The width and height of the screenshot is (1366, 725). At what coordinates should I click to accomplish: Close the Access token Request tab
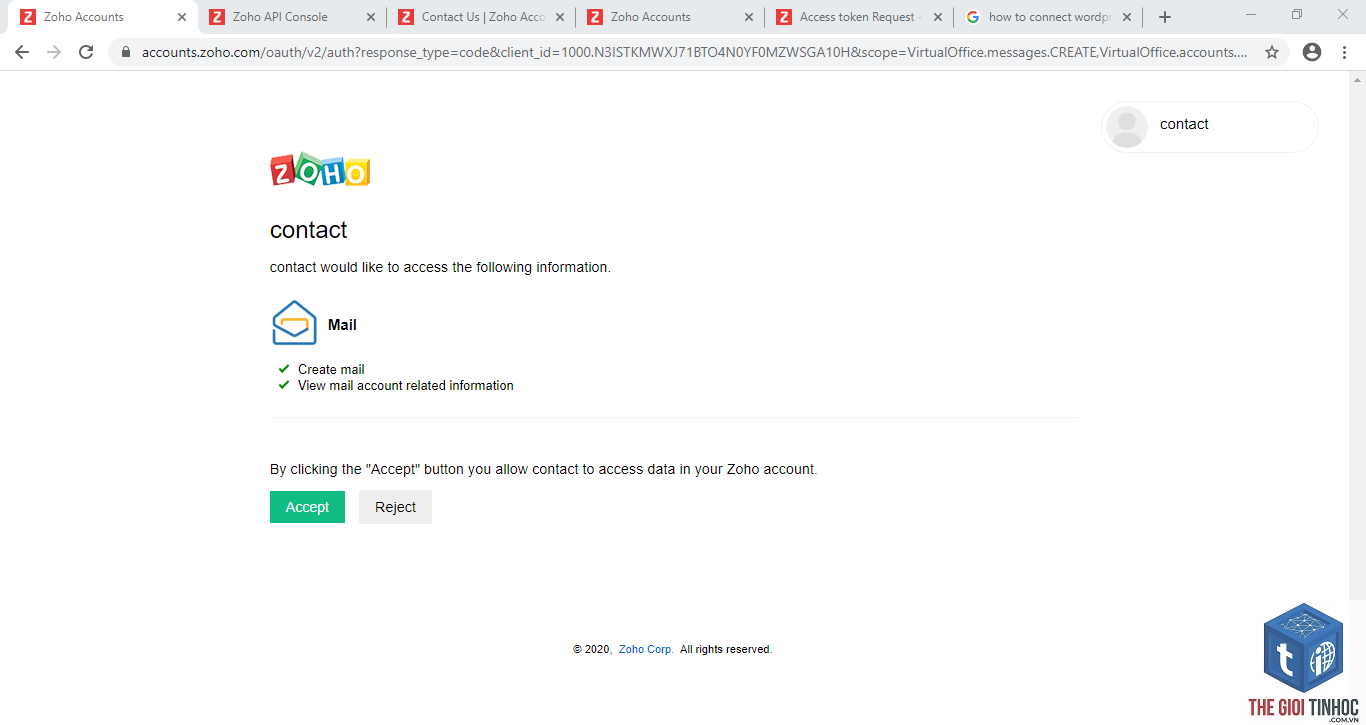[x=938, y=17]
